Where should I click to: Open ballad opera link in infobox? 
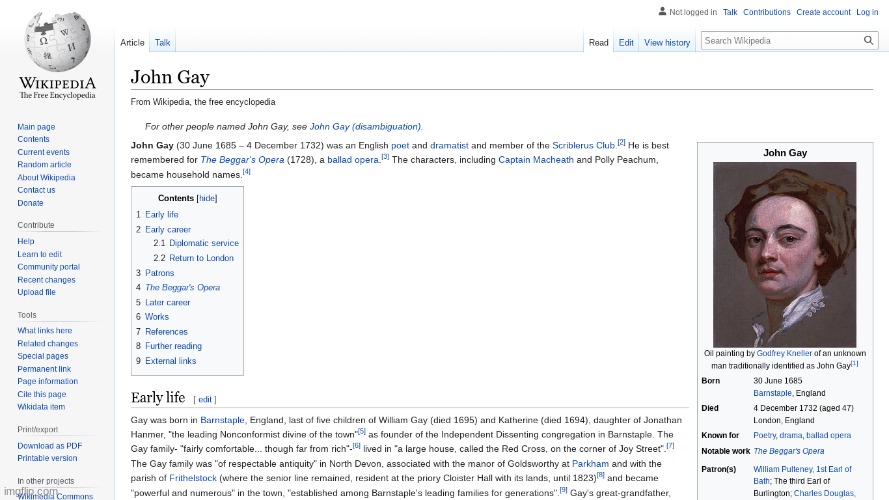828,435
